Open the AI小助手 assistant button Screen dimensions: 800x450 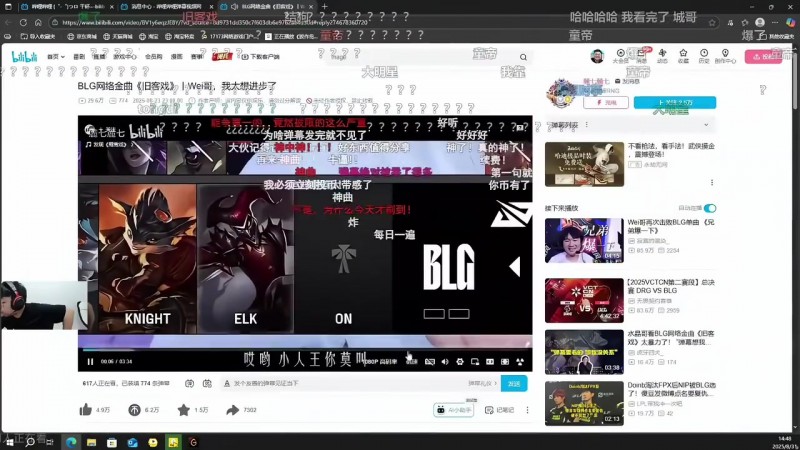pos(454,410)
